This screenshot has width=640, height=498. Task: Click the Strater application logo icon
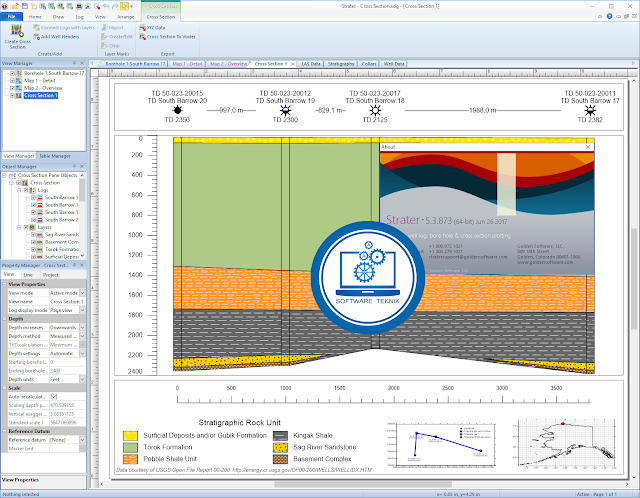pyautogui.click(x=4, y=6)
